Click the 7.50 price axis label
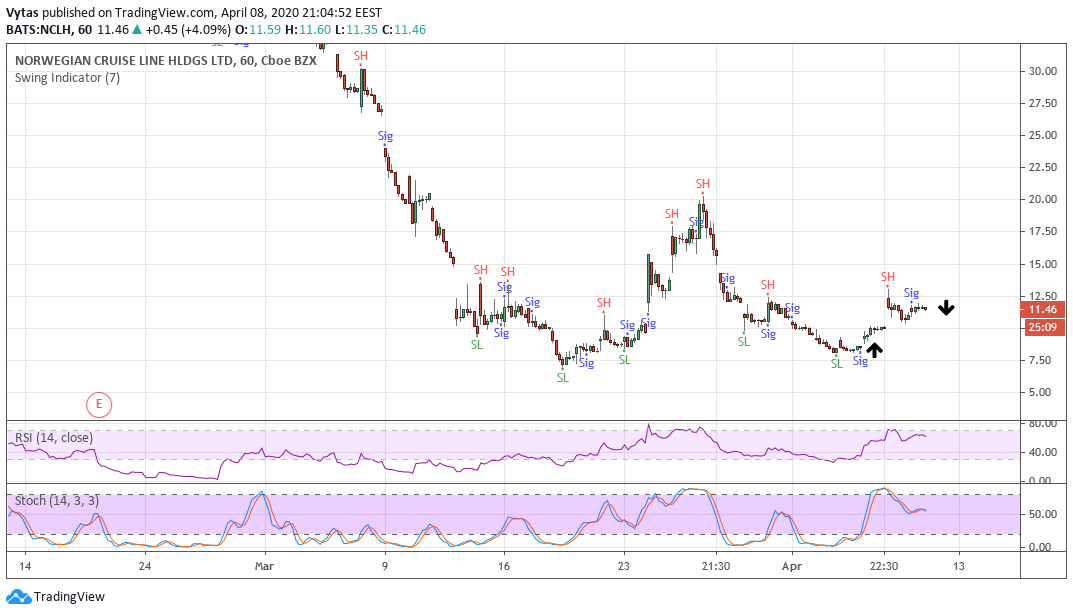1073x615 pixels. point(1039,360)
